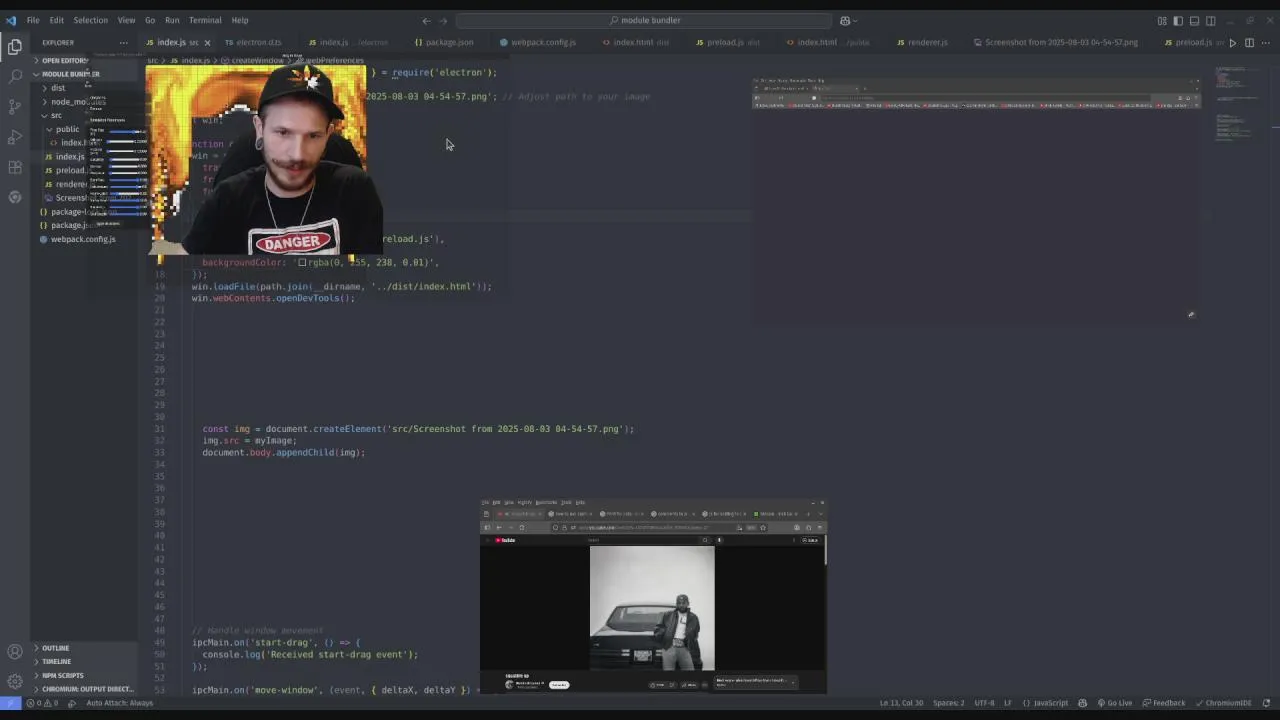This screenshot has height=720, width=1280.
Task: Open the File menu
Action: tap(33, 20)
